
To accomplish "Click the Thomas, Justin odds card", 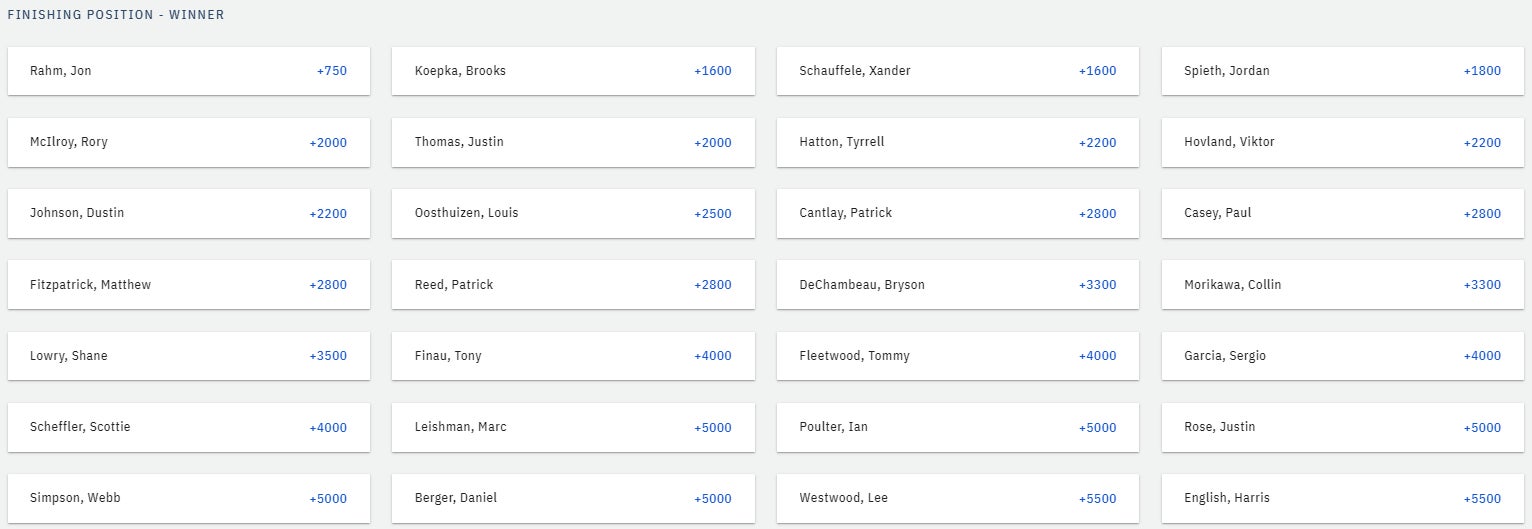I will [x=573, y=142].
